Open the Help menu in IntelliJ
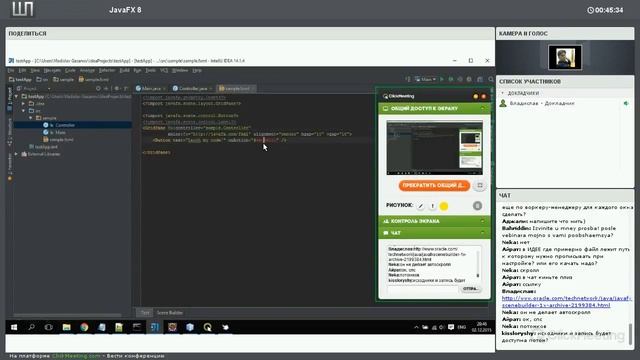This screenshot has height=360, width=640. pyautogui.click(x=197, y=71)
